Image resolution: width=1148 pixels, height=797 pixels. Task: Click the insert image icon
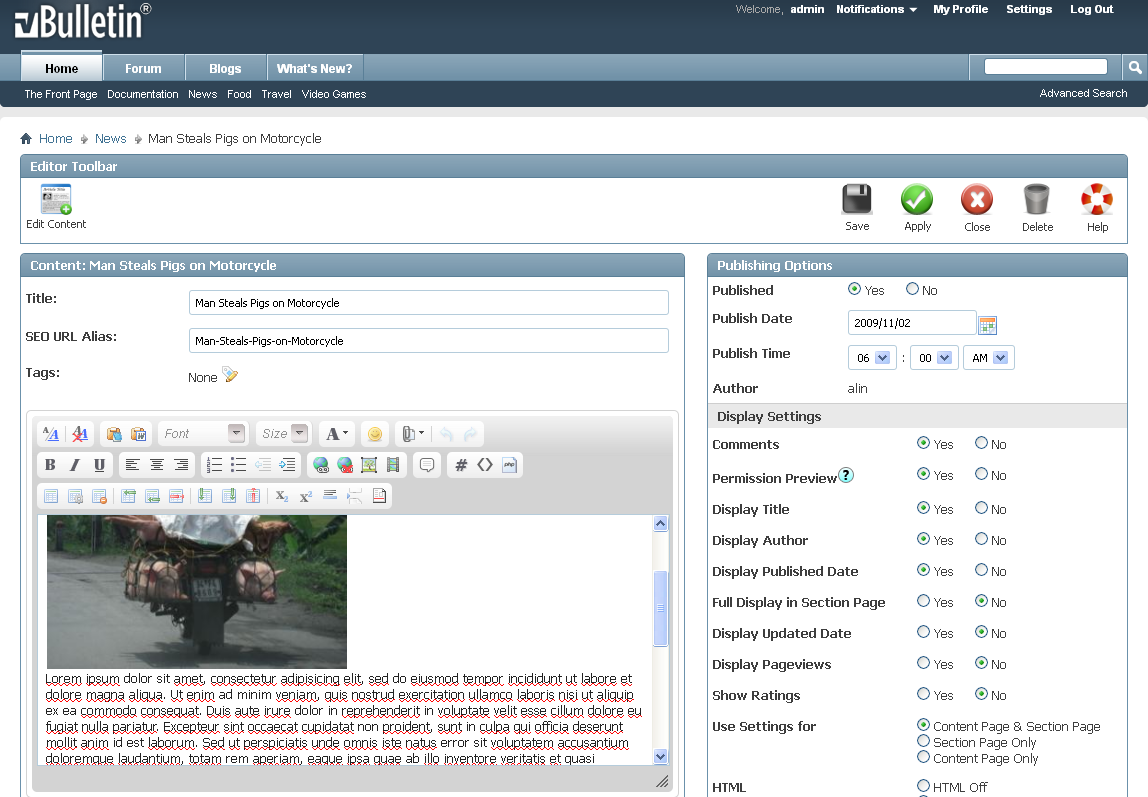[368, 465]
